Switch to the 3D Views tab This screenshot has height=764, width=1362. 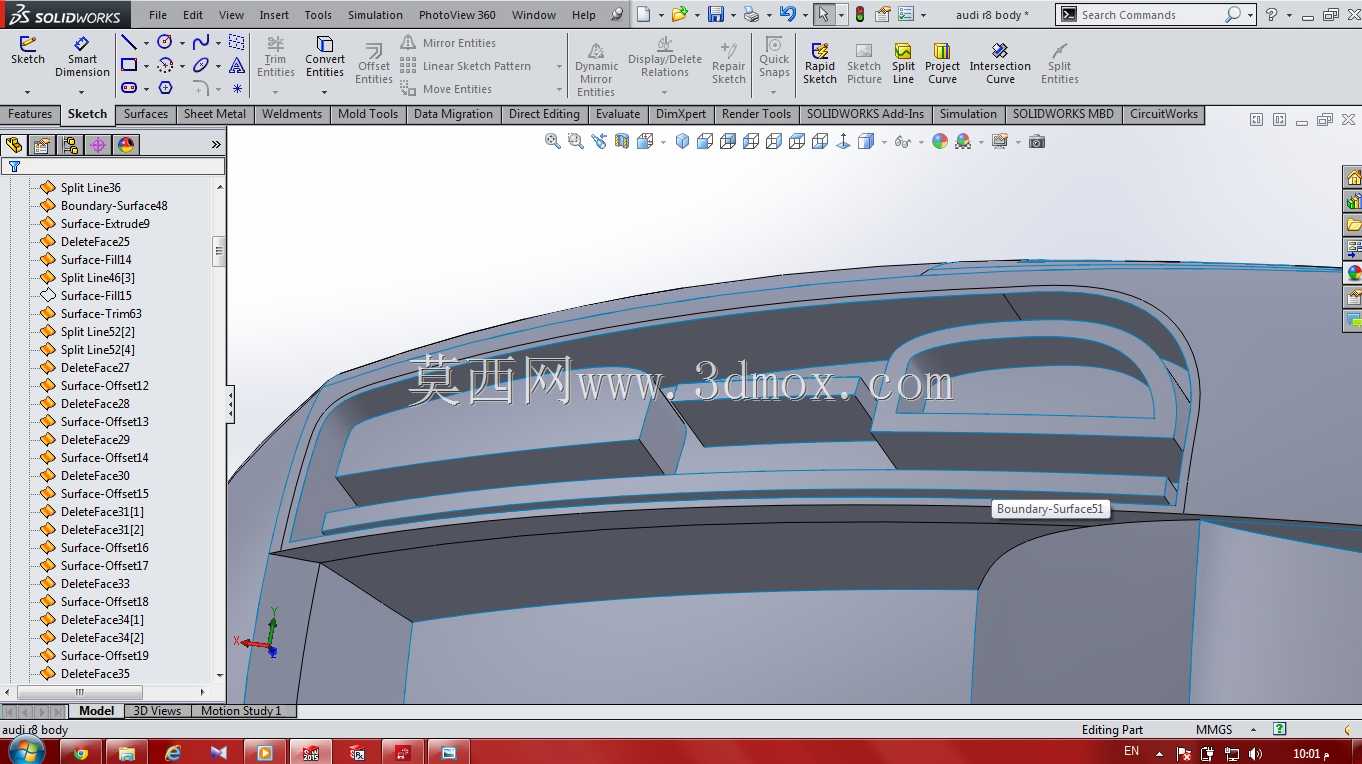(158, 711)
